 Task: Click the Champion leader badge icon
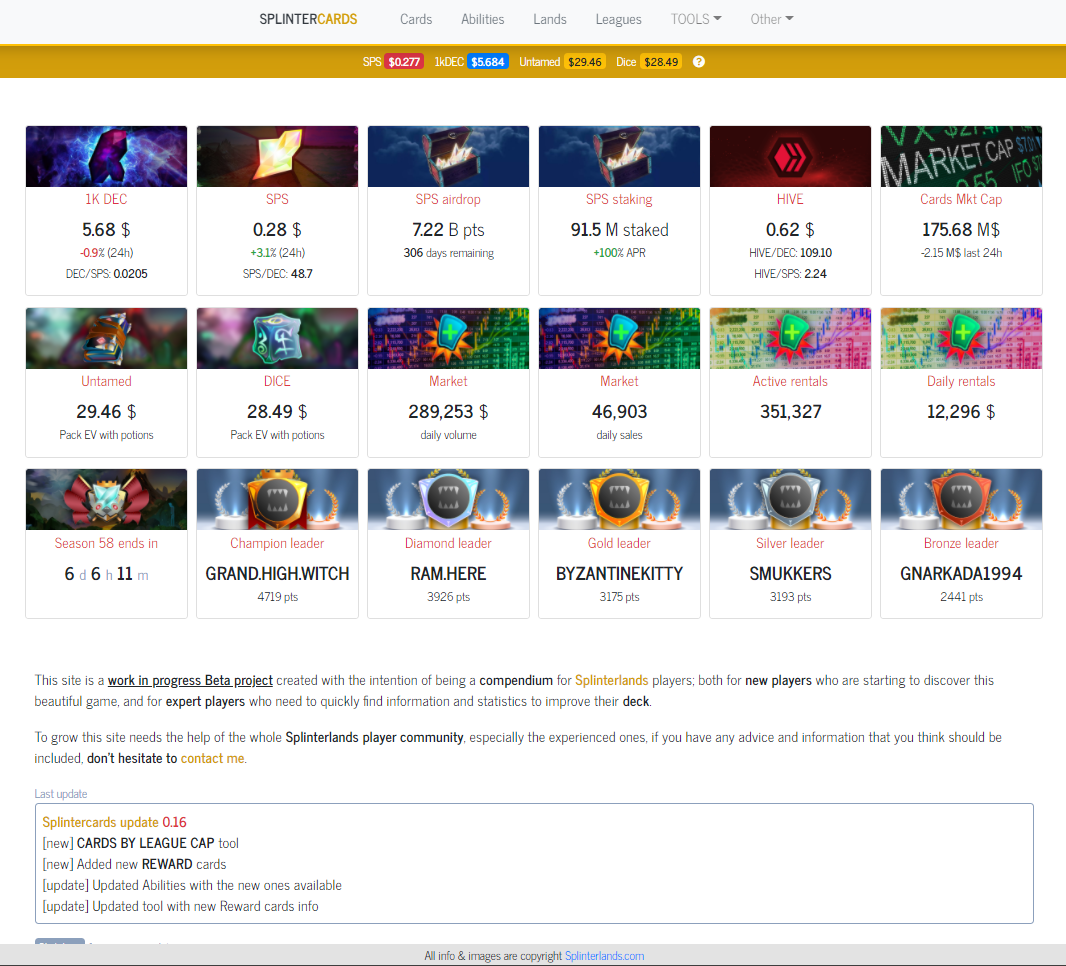(277, 500)
